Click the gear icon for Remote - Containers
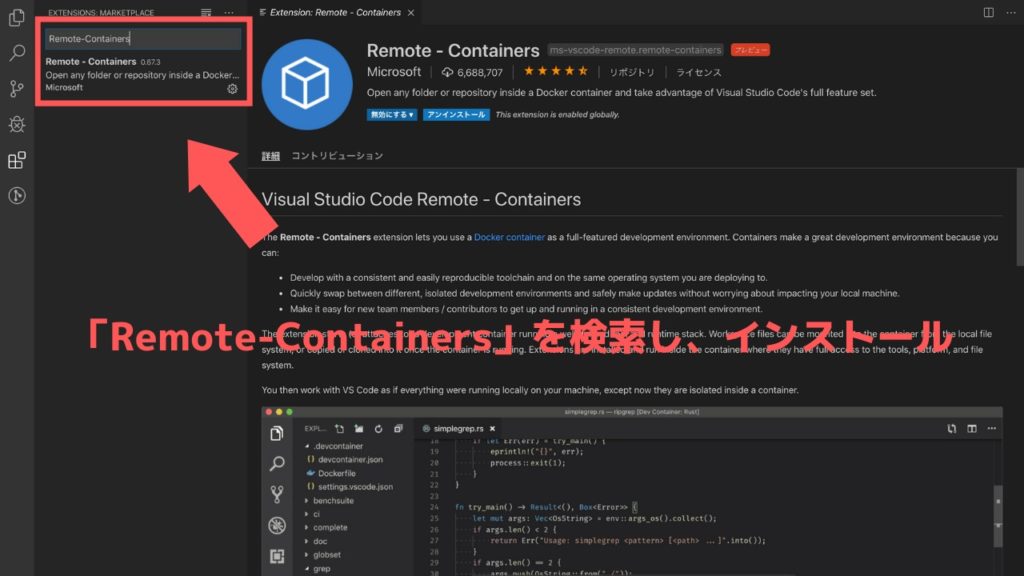Screen dimensions: 1024x576 (x=232, y=89)
